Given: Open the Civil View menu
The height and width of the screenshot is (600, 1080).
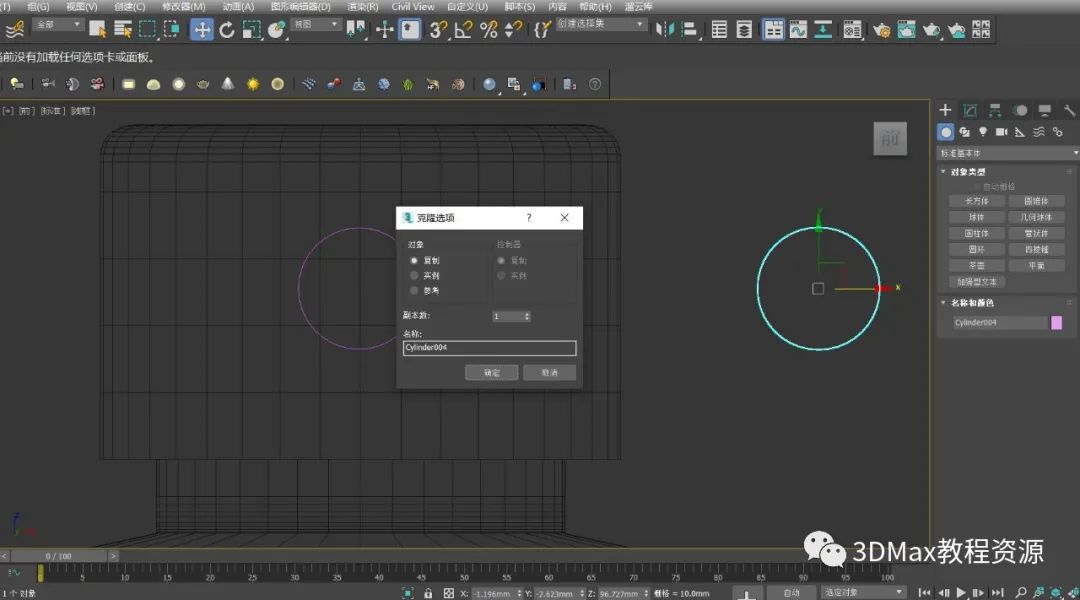Looking at the screenshot, I should pyautogui.click(x=412, y=6).
